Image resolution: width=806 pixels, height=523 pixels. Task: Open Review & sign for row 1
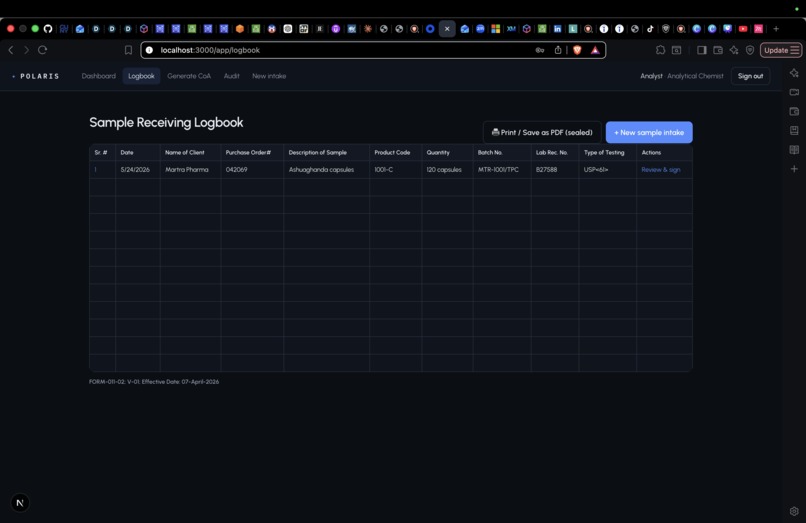point(661,170)
